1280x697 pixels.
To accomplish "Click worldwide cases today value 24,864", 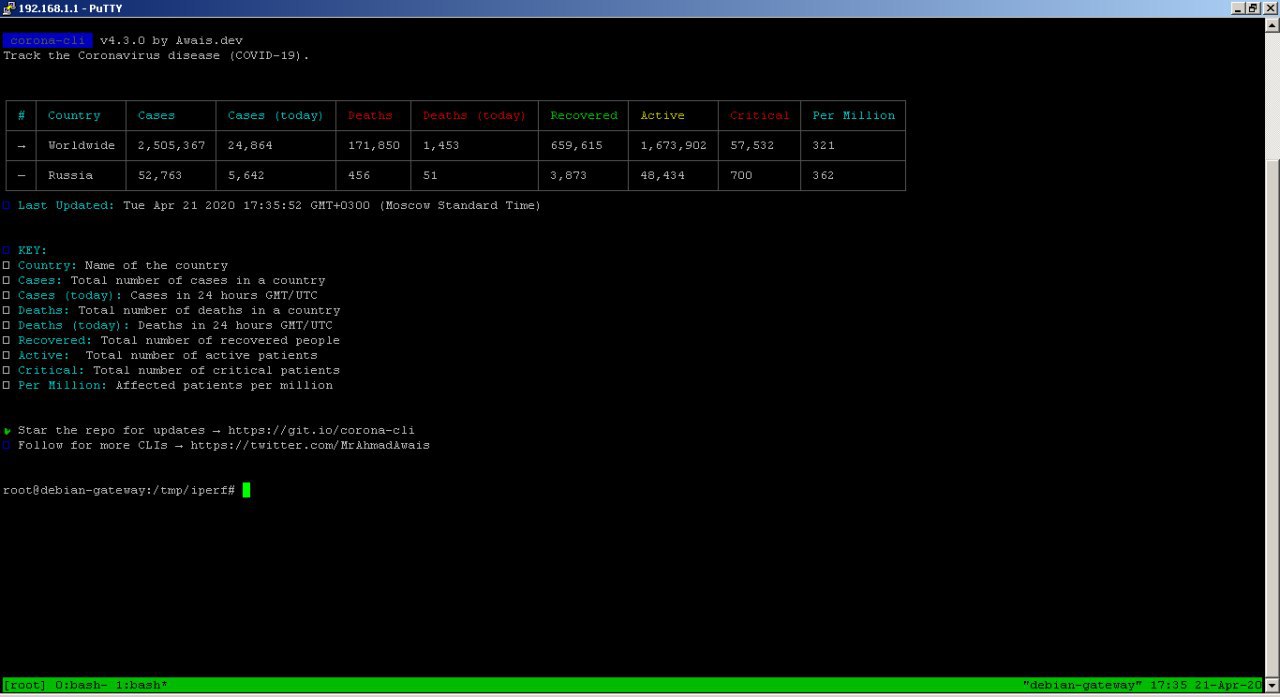I will [x=250, y=146].
